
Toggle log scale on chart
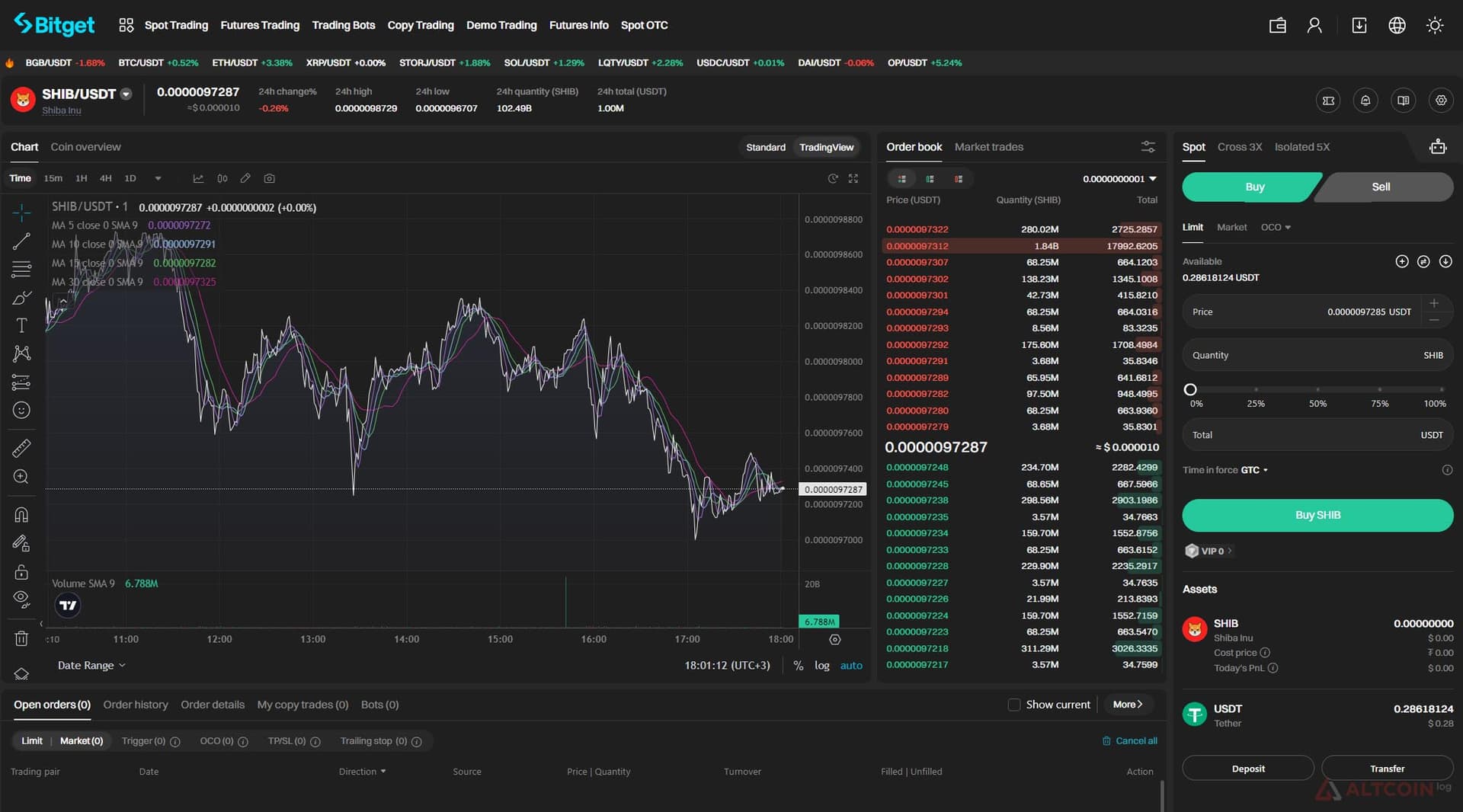point(821,665)
